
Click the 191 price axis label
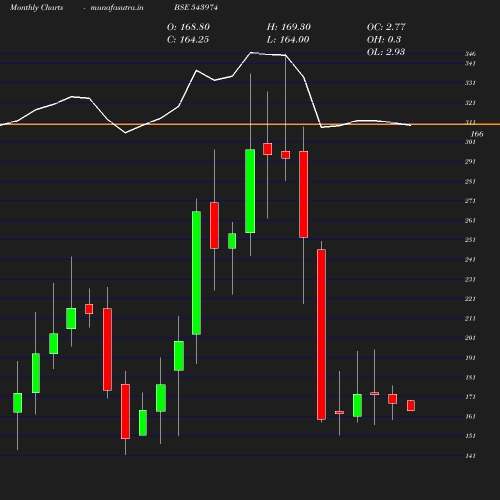(470, 358)
